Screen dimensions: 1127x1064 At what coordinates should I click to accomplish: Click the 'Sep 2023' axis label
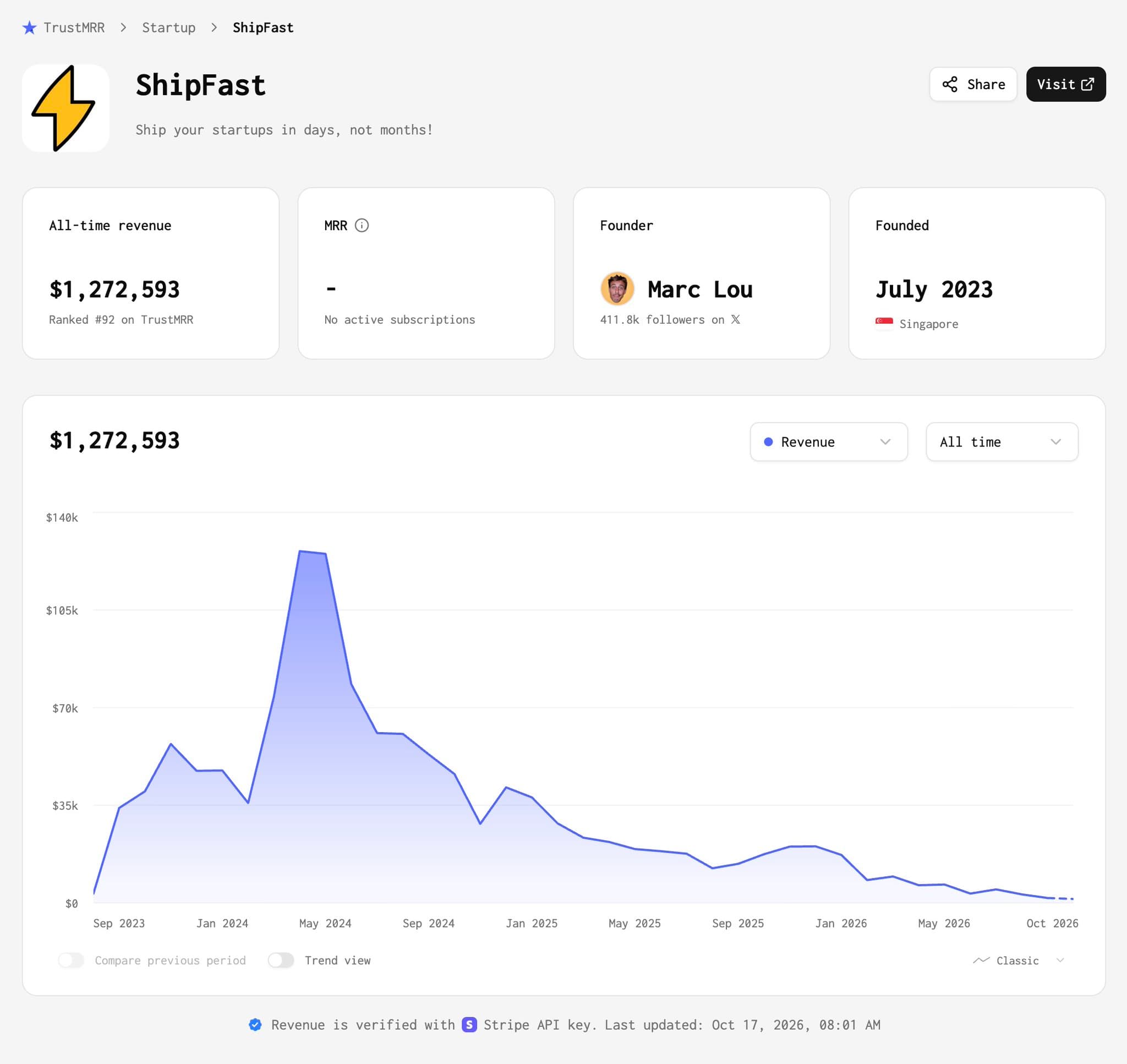[118, 923]
